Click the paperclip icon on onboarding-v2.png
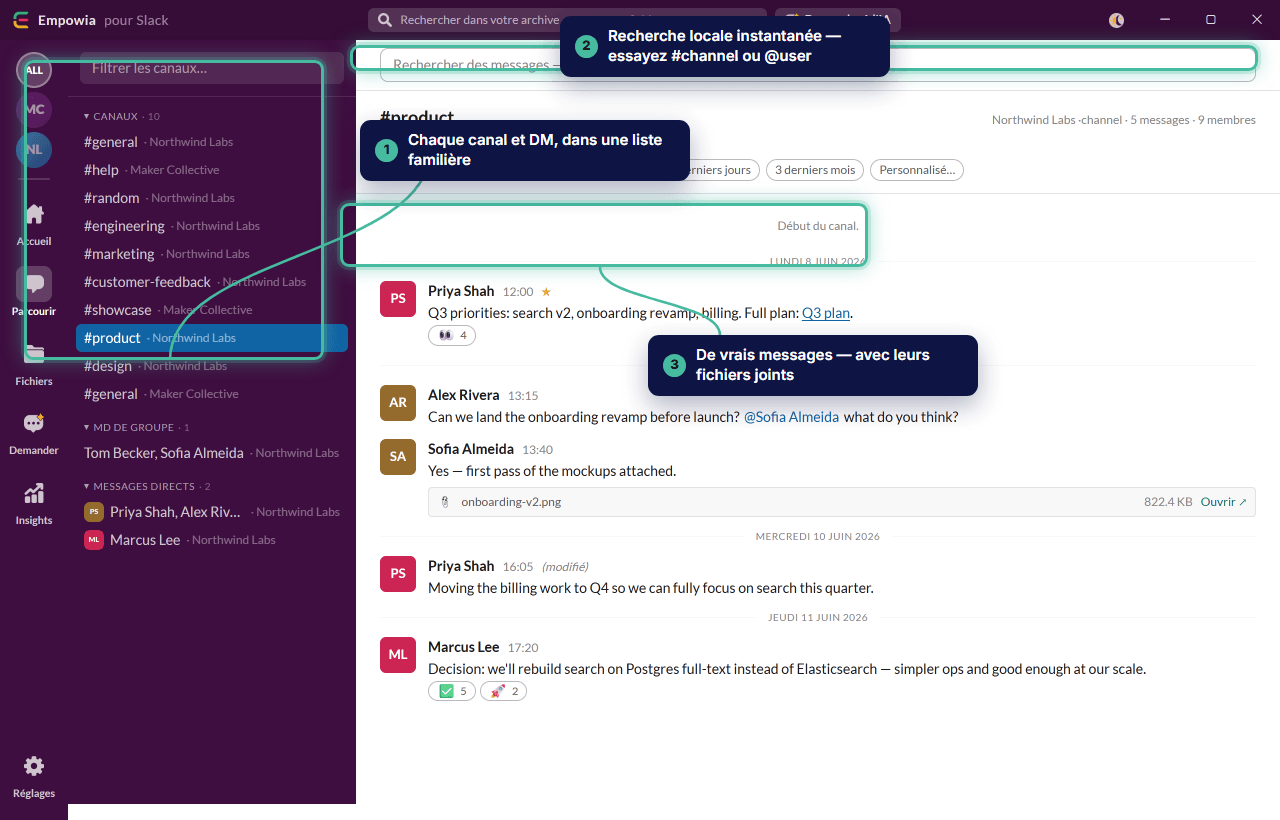The image size is (1280, 820). click(444, 502)
